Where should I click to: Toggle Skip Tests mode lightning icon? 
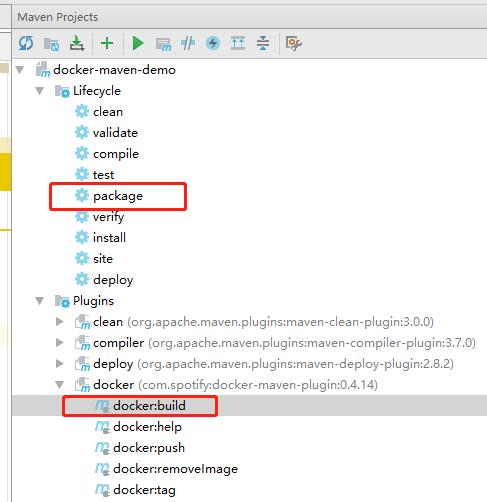point(213,43)
